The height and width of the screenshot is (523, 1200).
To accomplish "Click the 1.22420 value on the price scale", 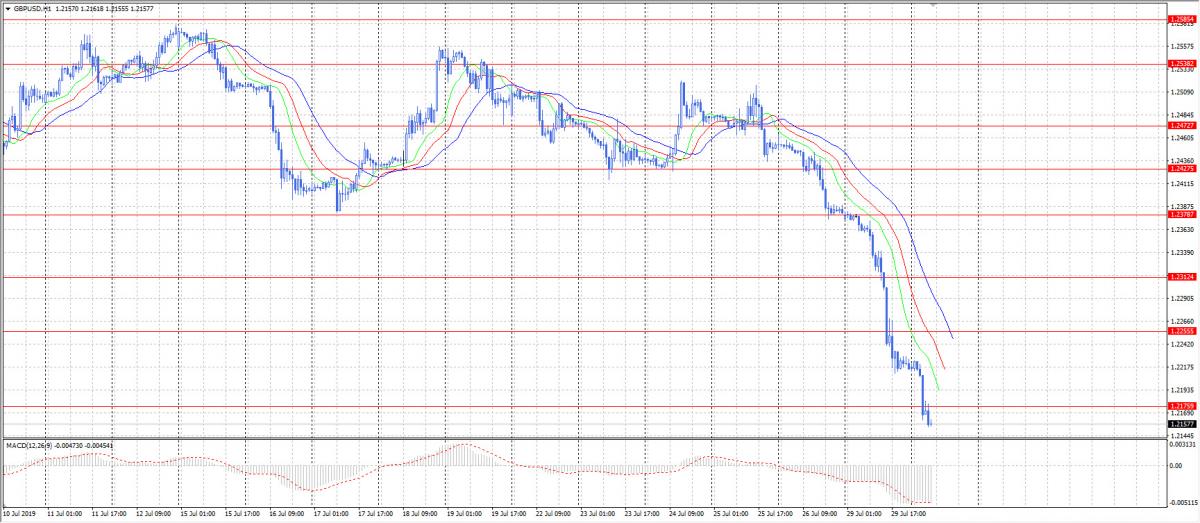I will (1182, 345).
